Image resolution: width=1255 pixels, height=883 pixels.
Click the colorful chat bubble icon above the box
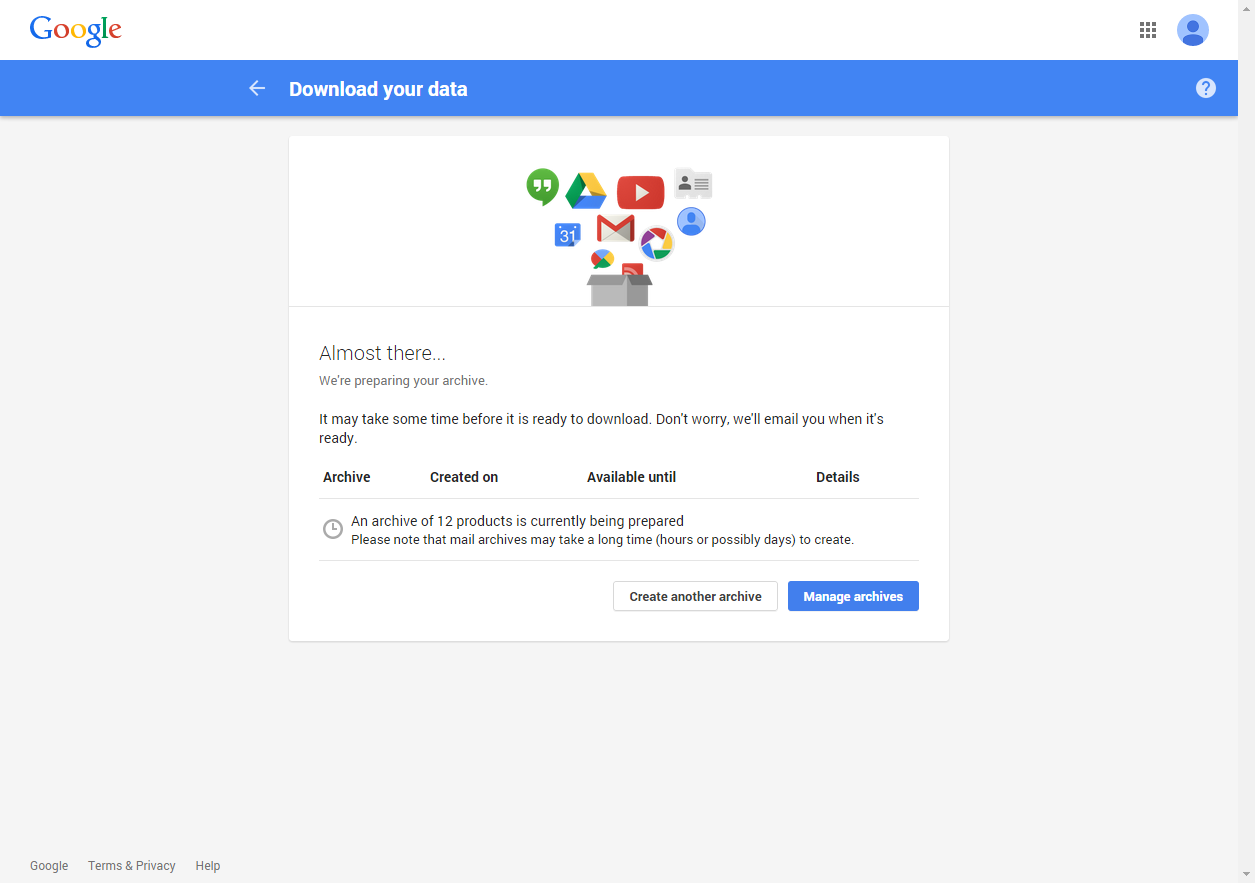pos(602,259)
